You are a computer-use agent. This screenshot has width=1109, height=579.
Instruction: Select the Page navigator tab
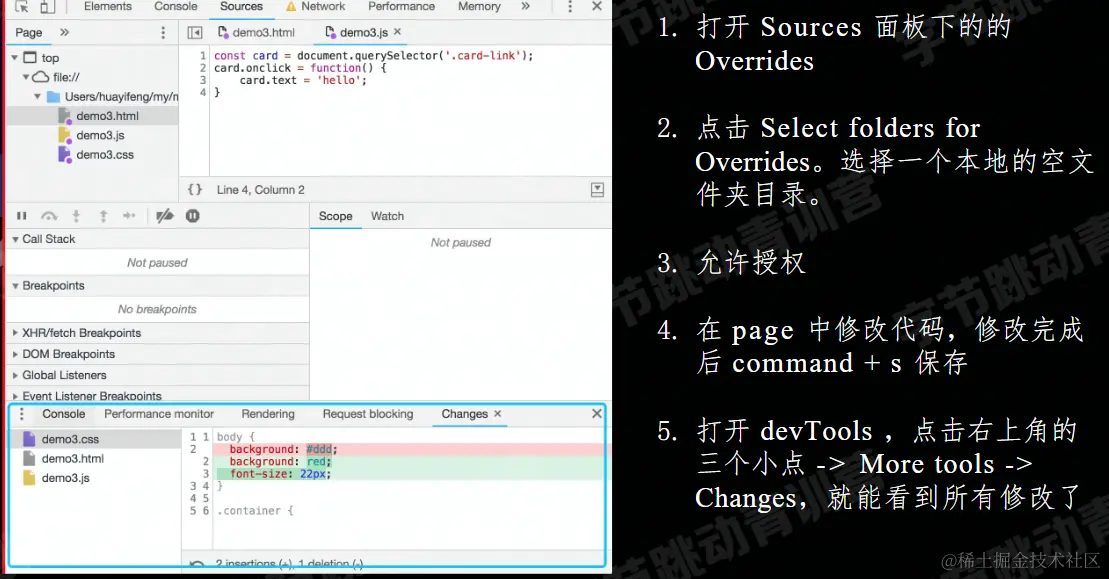(x=29, y=33)
